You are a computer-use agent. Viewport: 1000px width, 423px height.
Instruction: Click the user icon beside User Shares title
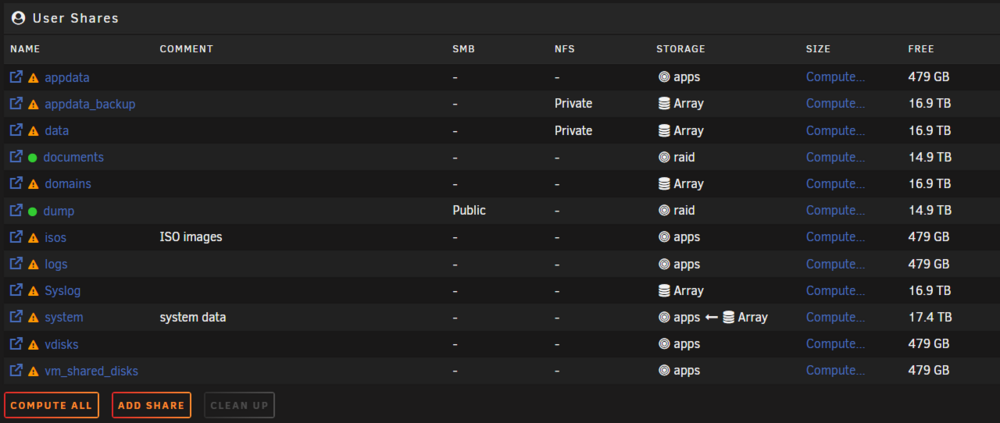click(18, 19)
